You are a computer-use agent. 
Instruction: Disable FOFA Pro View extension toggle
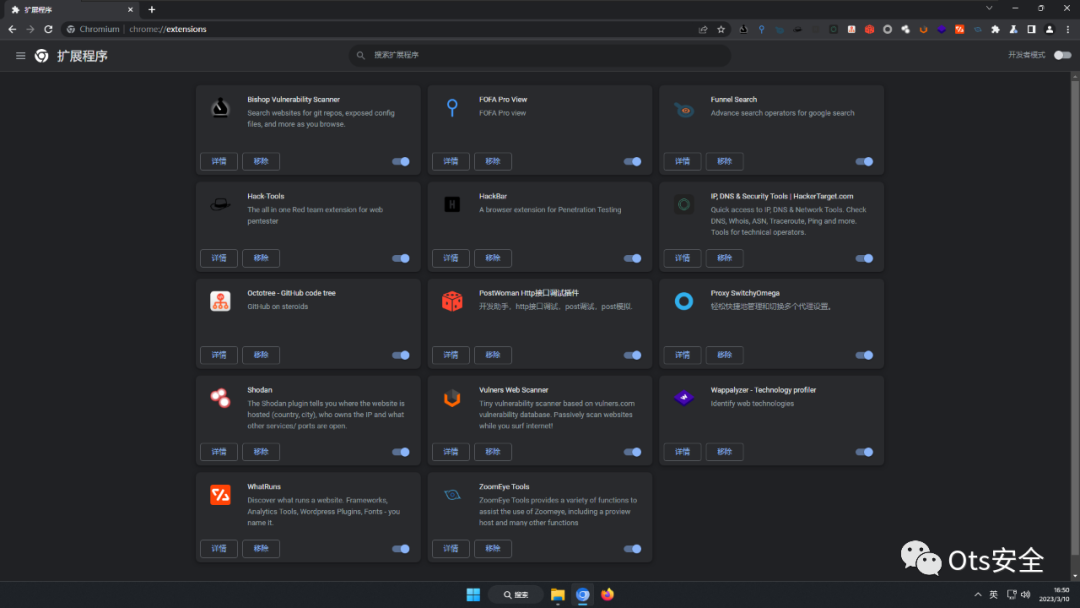click(x=632, y=161)
